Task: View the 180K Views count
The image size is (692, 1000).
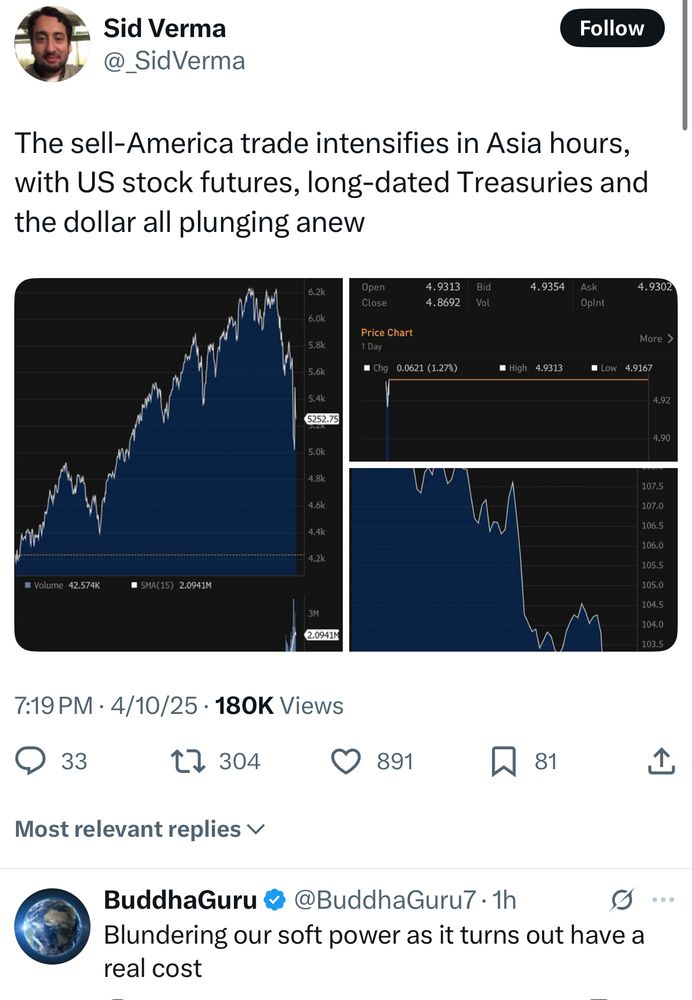Action: pos(279,705)
